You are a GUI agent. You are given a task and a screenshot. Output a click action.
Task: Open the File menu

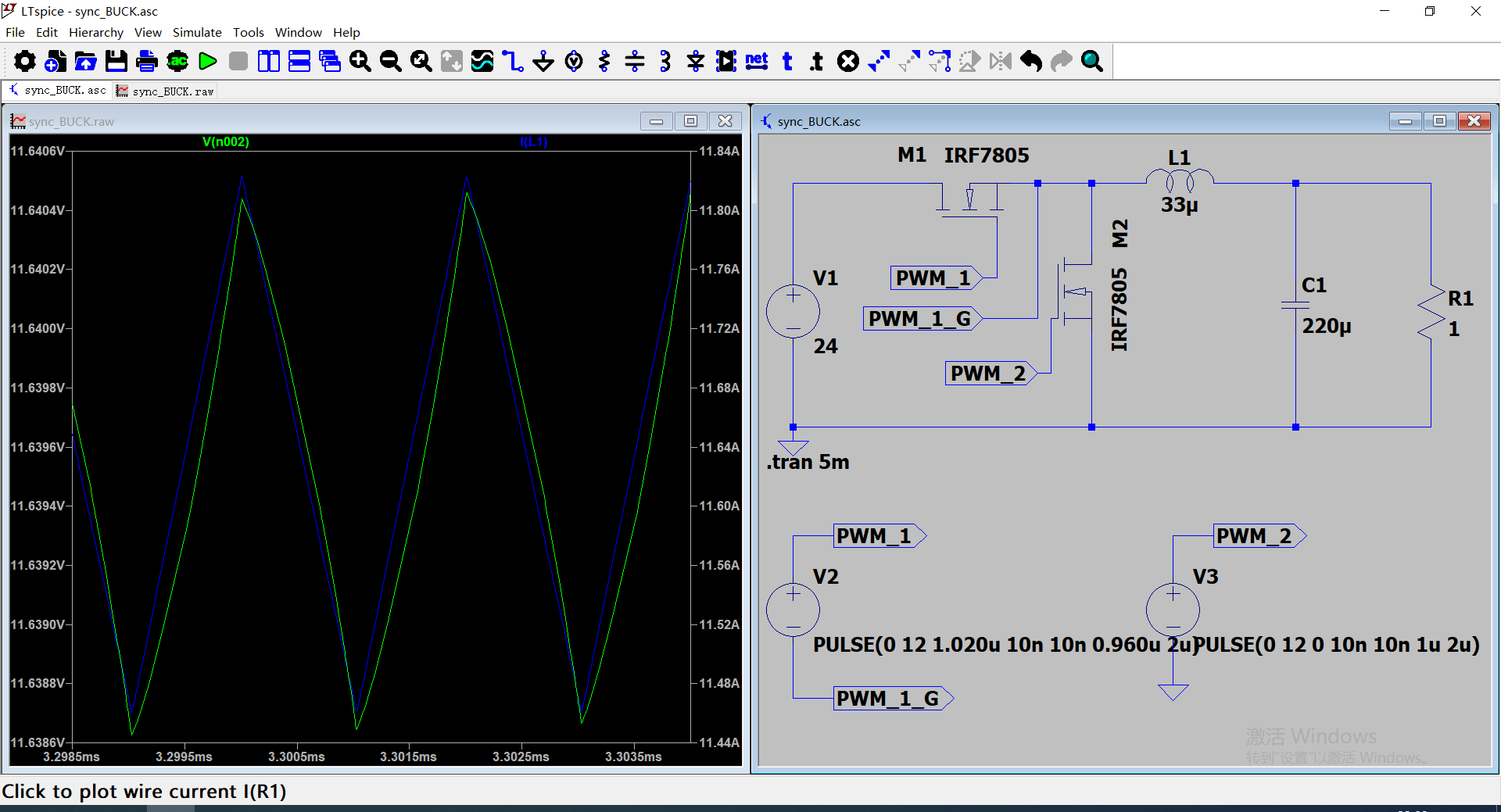[15, 32]
